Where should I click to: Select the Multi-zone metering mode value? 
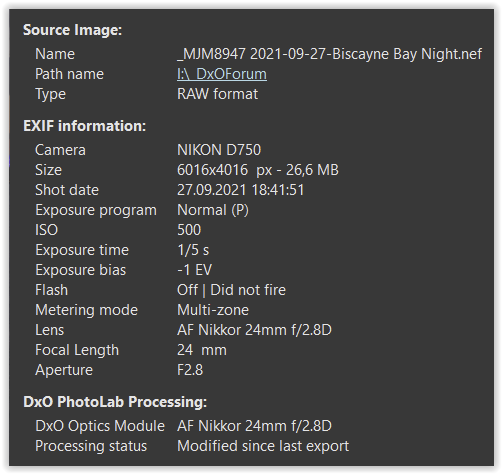[213, 310]
